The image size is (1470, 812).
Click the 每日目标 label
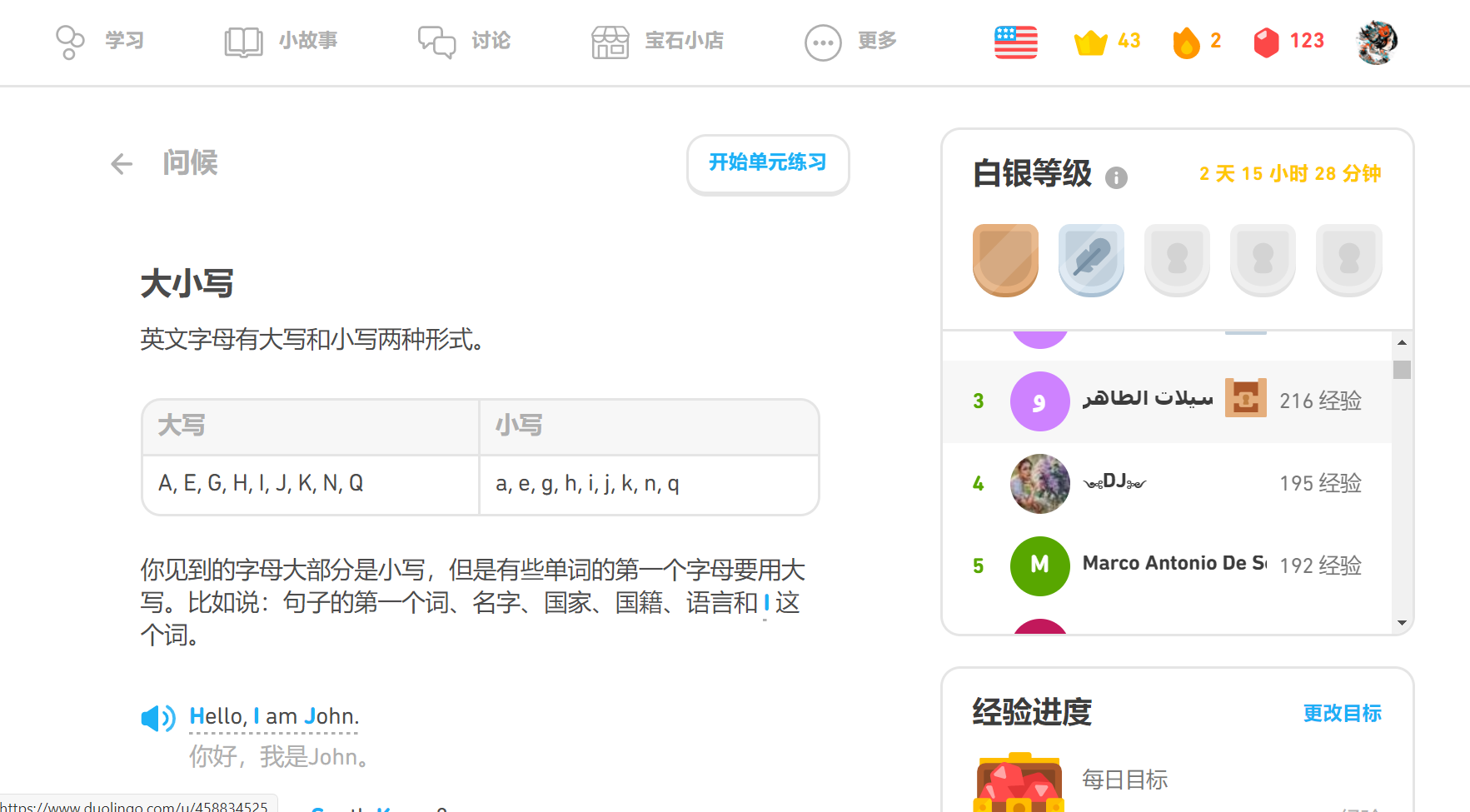1124,780
